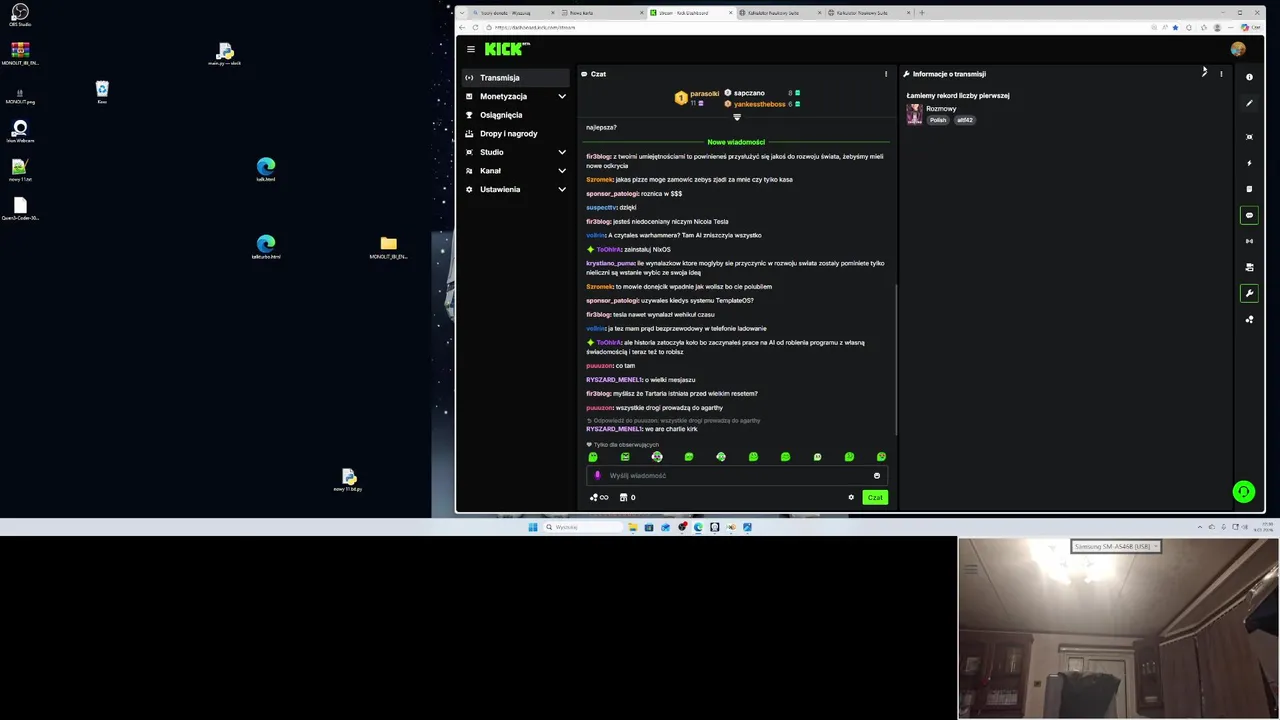The width and height of the screenshot is (1280, 720).
Task: Expand the Studio menu chevron
Action: click(562, 152)
